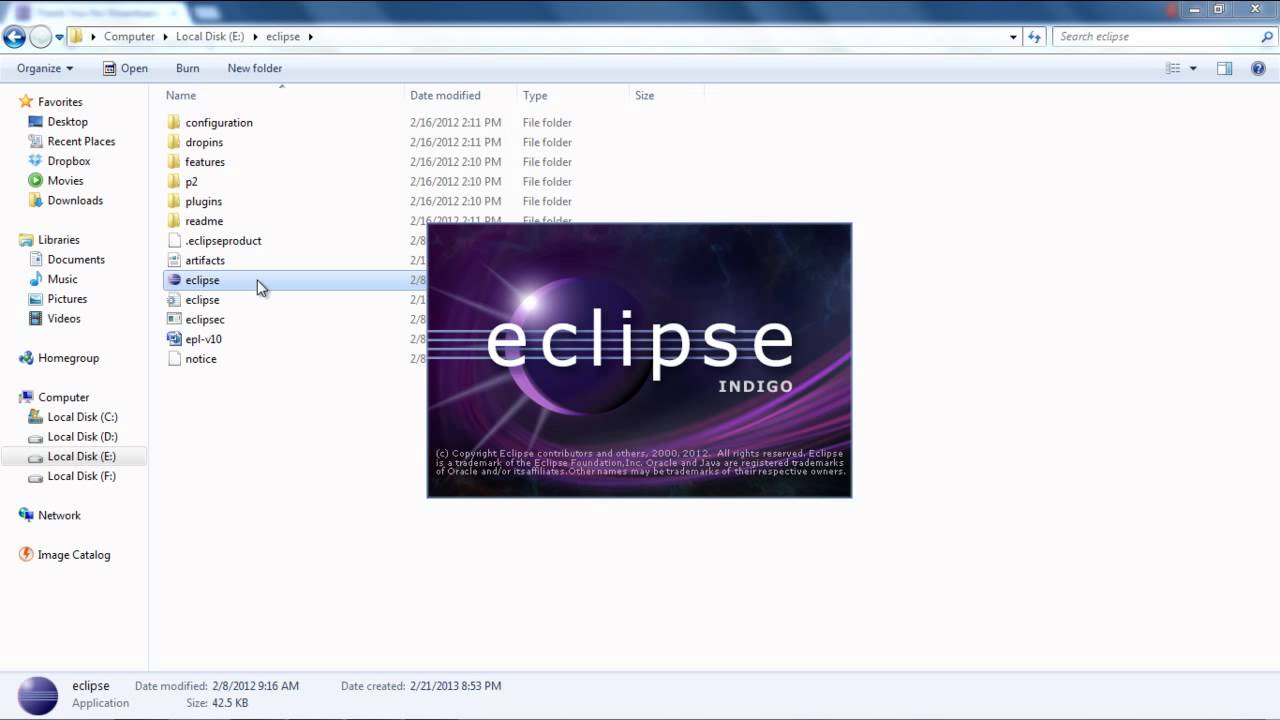Open Recent Places in Favorites
This screenshot has height=720, width=1280.
(x=81, y=141)
